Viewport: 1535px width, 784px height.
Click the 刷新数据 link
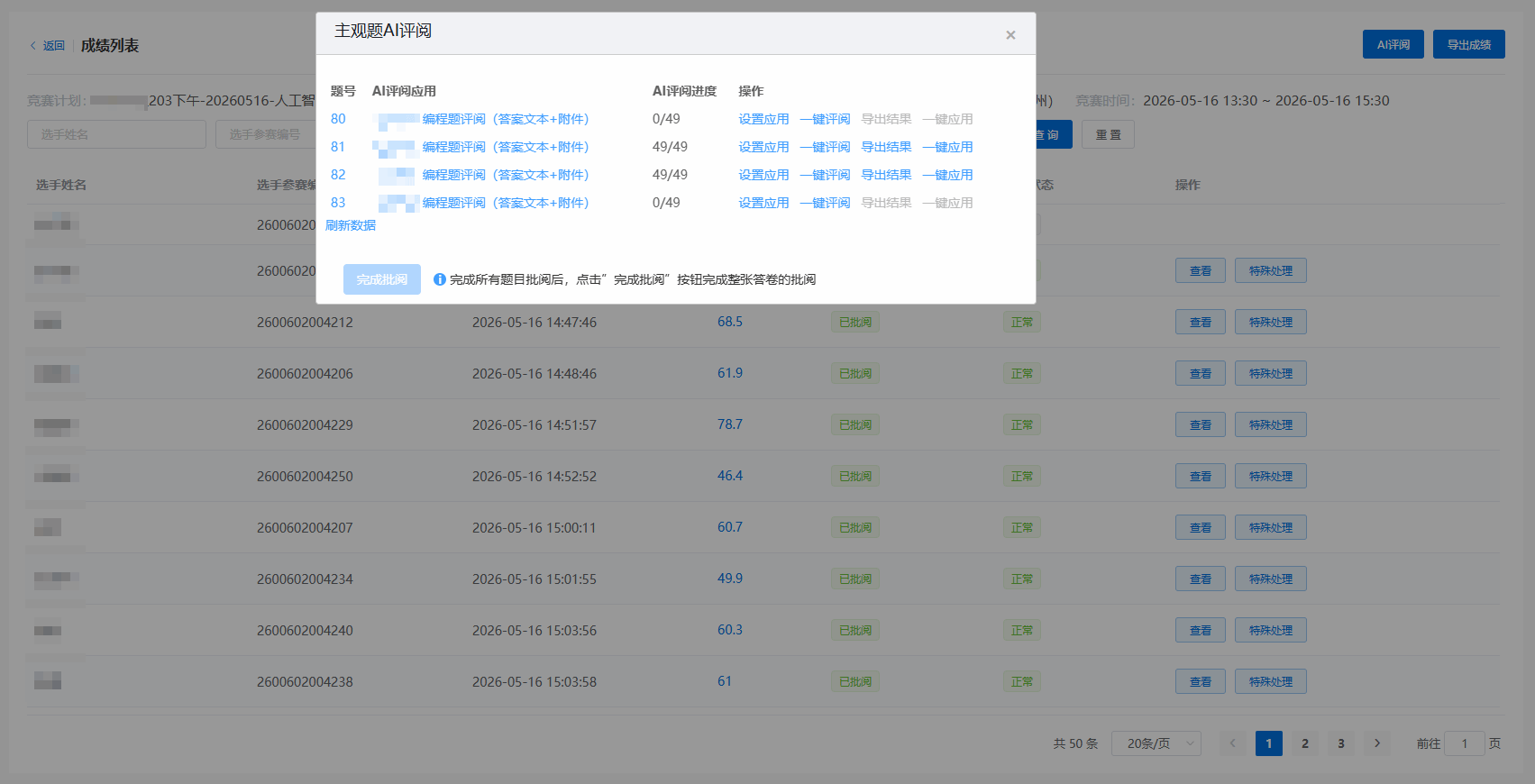coord(351,225)
